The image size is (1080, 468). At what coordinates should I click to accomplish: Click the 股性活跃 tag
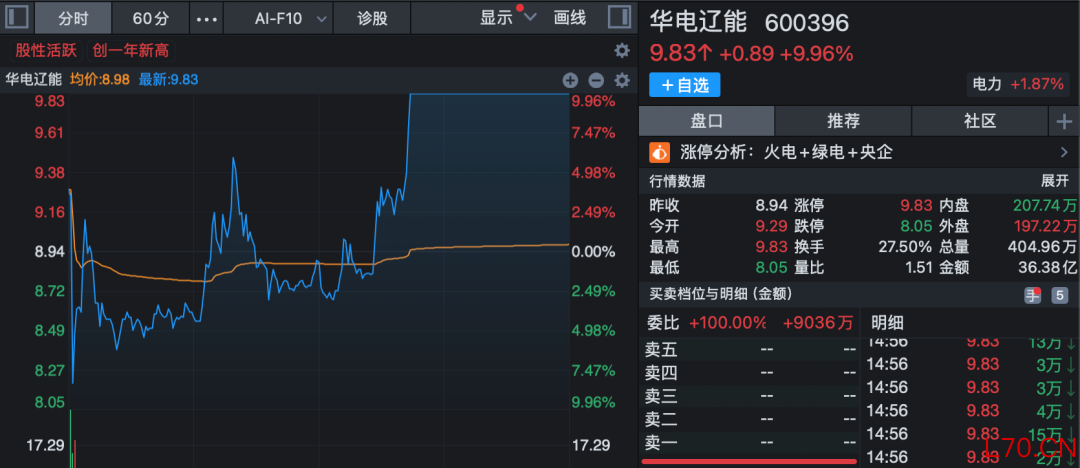(x=46, y=50)
